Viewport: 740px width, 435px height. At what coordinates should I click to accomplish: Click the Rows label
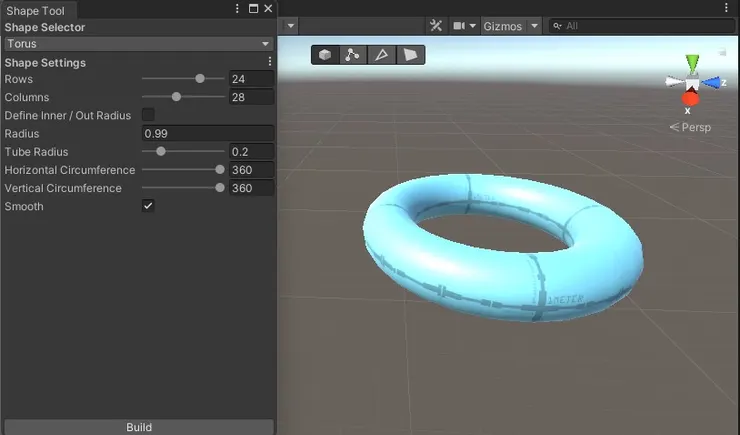point(19,79)
